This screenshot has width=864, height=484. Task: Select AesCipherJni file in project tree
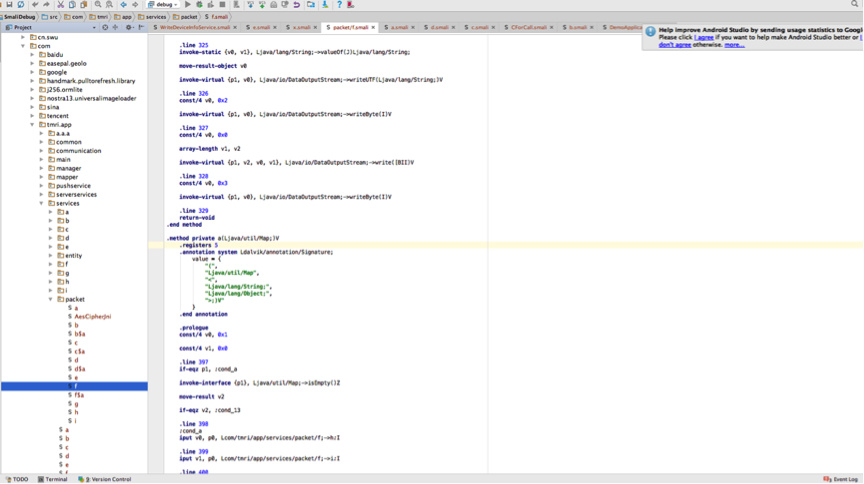click(x=92, y=317)
